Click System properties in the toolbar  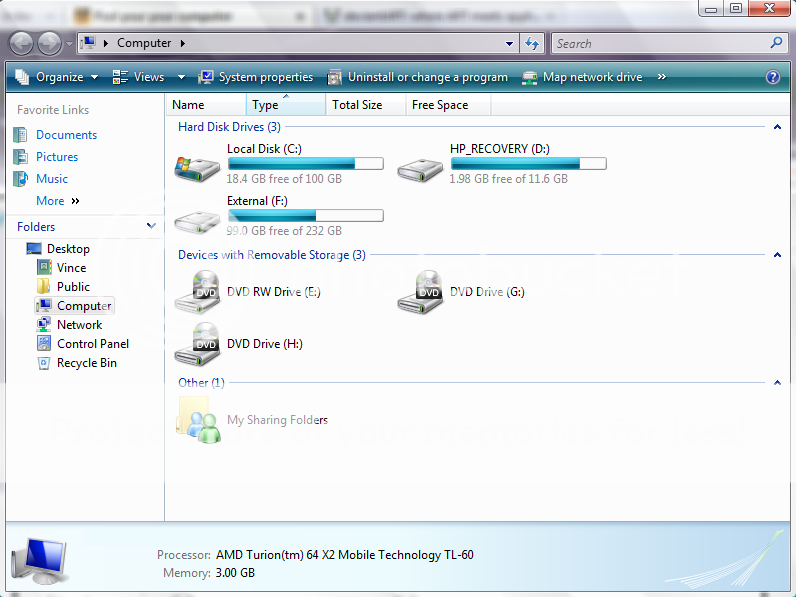(256, 77)
